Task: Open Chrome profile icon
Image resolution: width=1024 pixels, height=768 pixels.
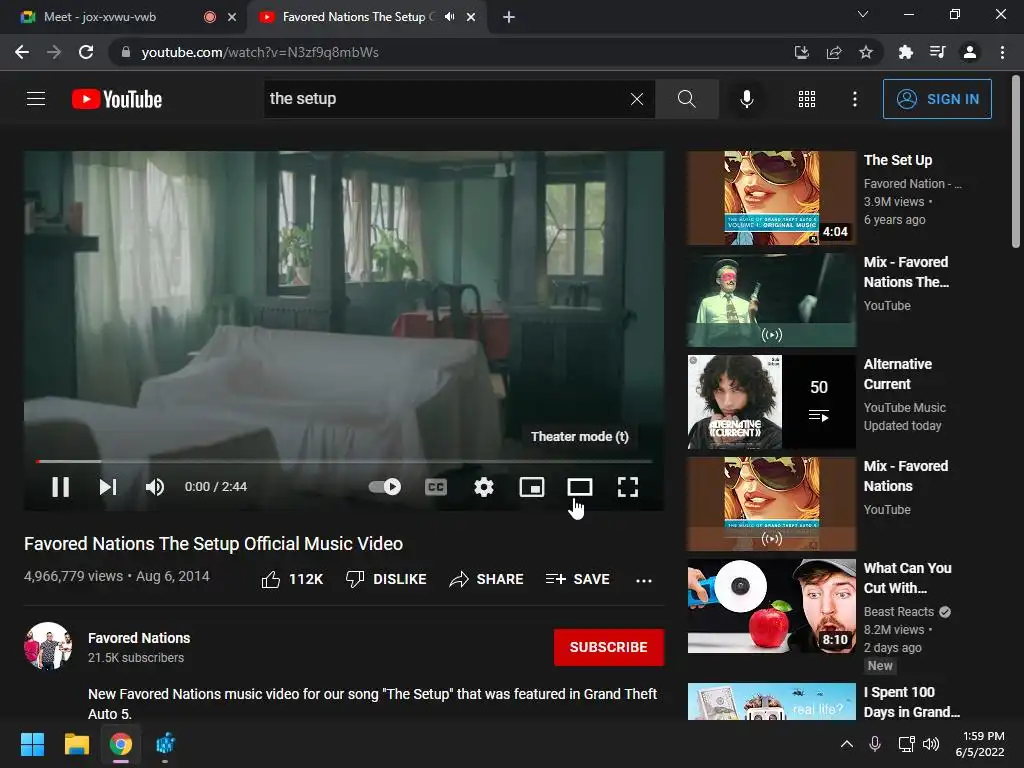Action: point(970,52)
